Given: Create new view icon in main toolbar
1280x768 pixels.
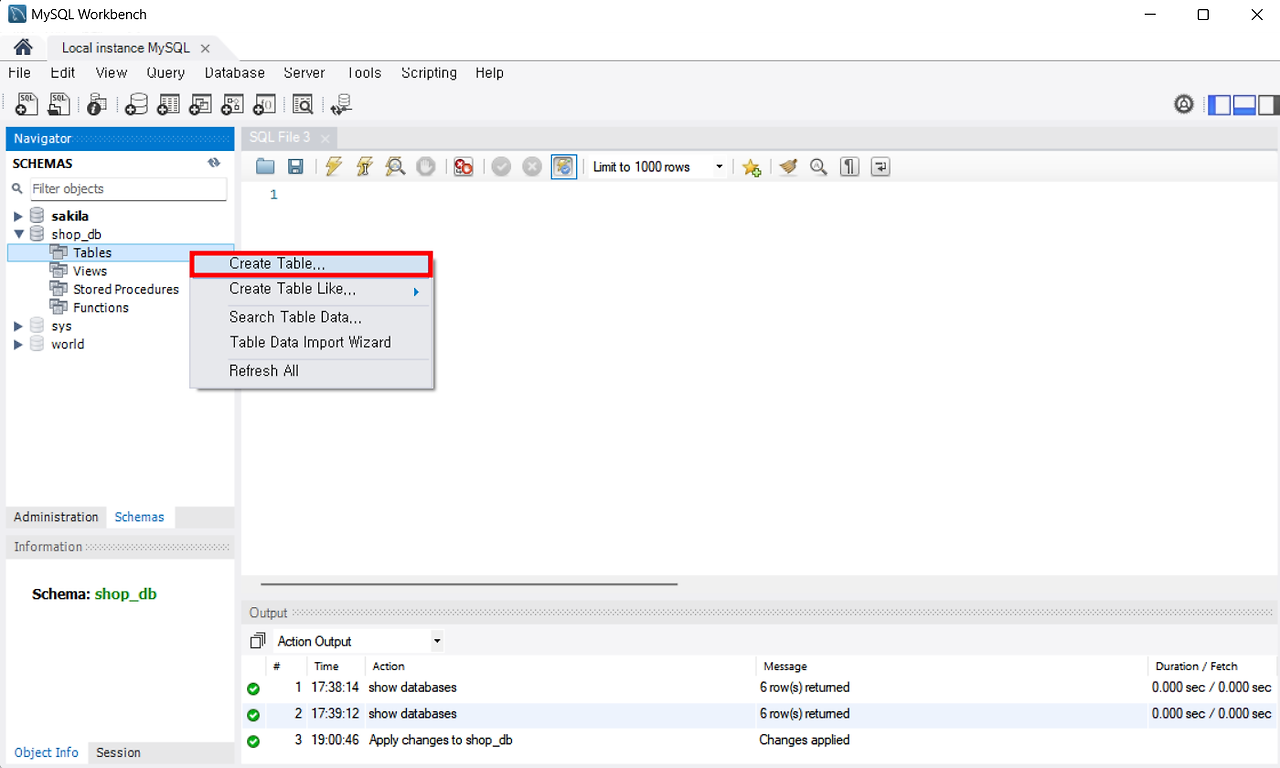Looking at the screenshot, I should [200, 104].
